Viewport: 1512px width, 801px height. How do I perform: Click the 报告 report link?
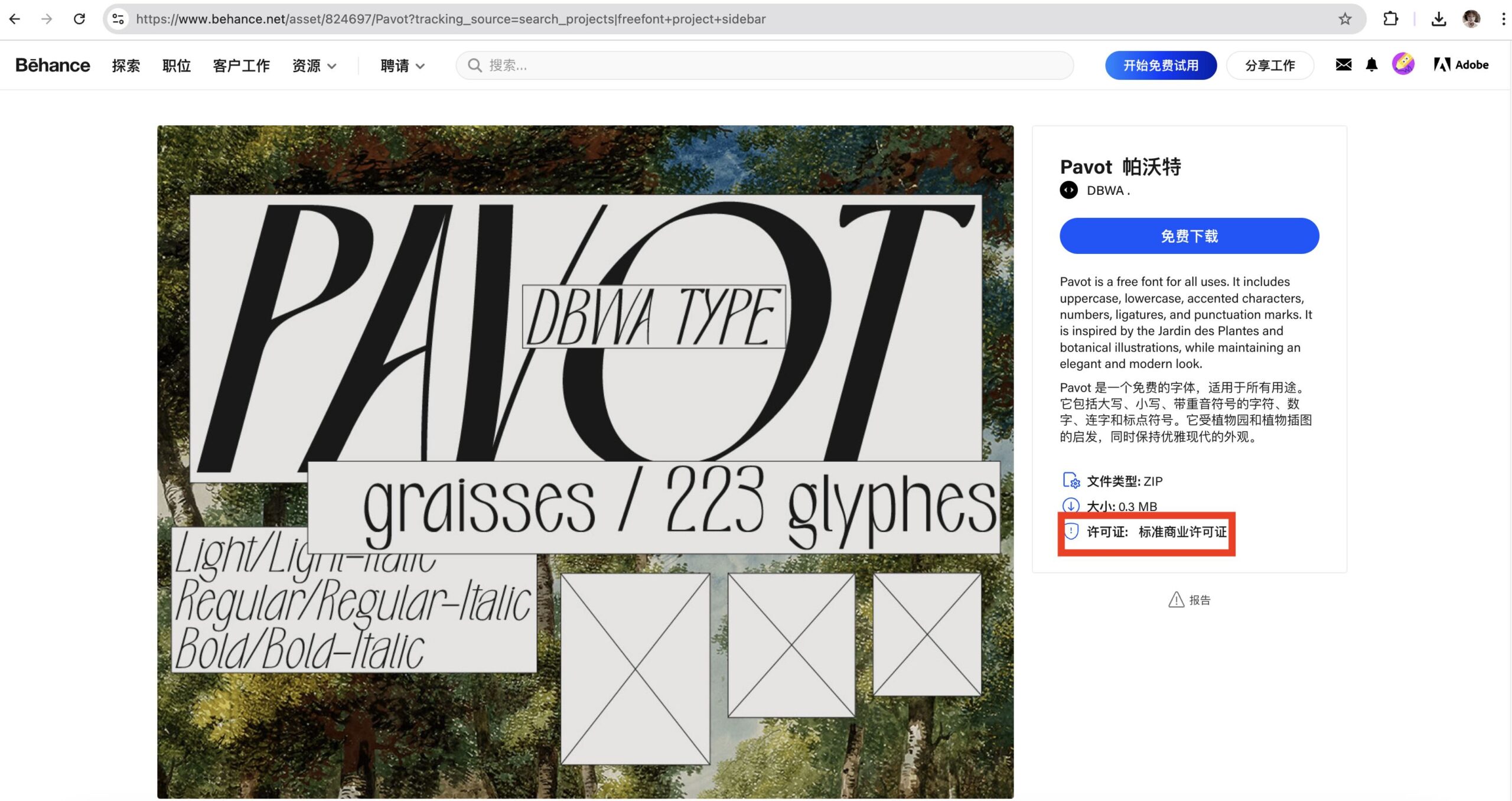1200,600
